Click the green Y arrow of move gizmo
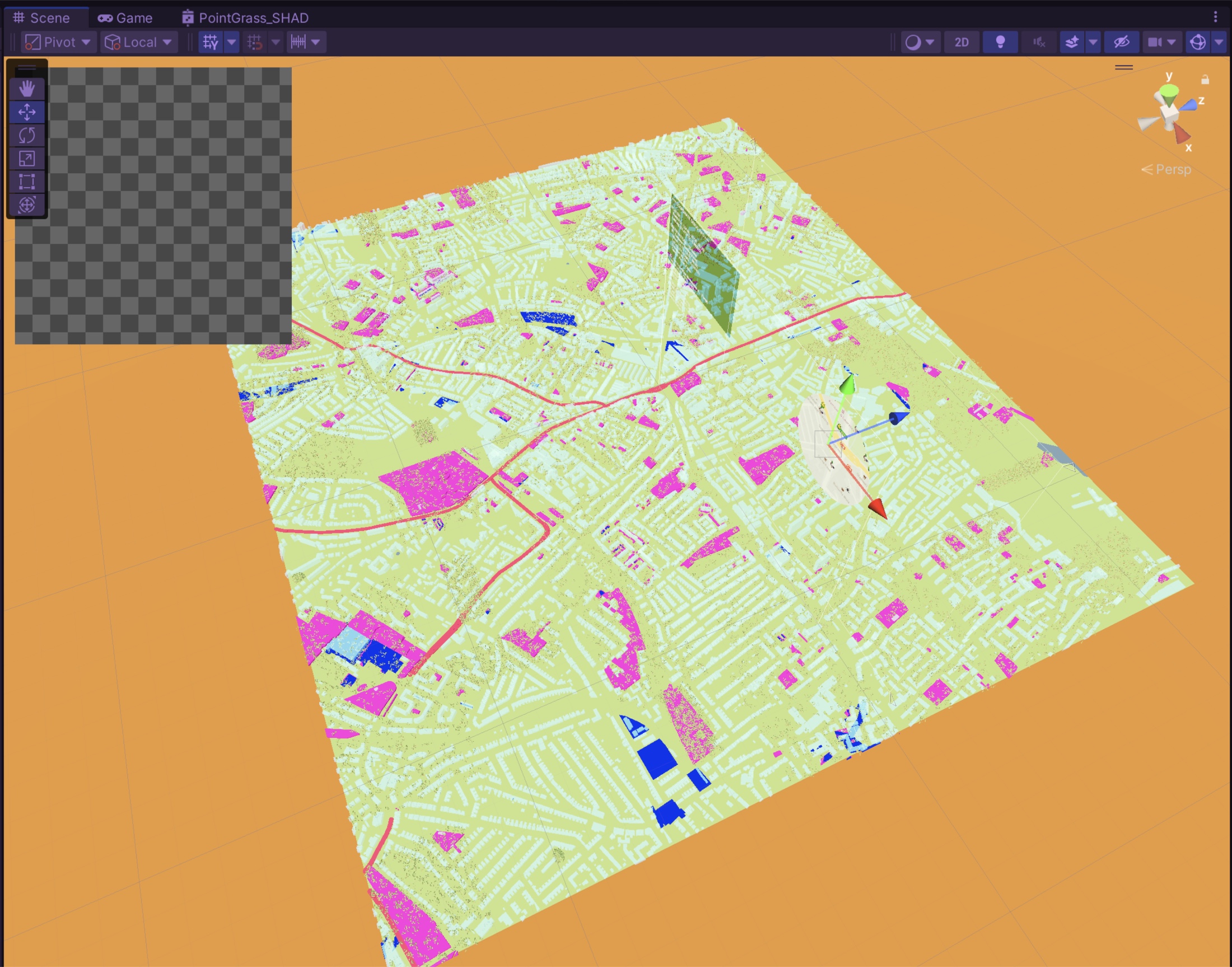Screen dimensions: 1232x967 (x=847, y=384)
